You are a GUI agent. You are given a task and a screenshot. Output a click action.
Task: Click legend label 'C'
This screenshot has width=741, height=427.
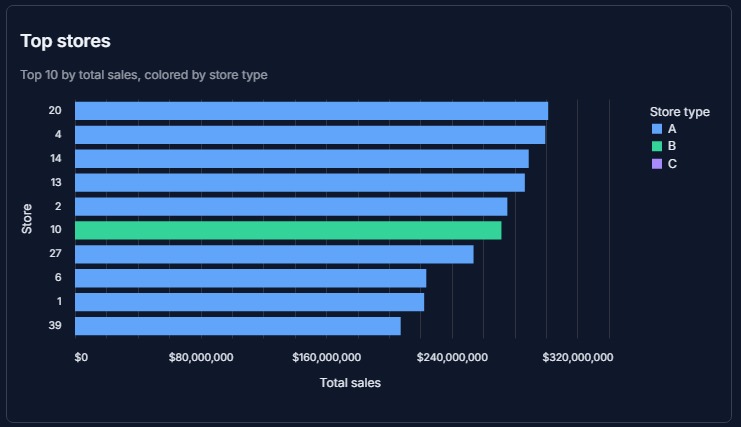point(672,164)
